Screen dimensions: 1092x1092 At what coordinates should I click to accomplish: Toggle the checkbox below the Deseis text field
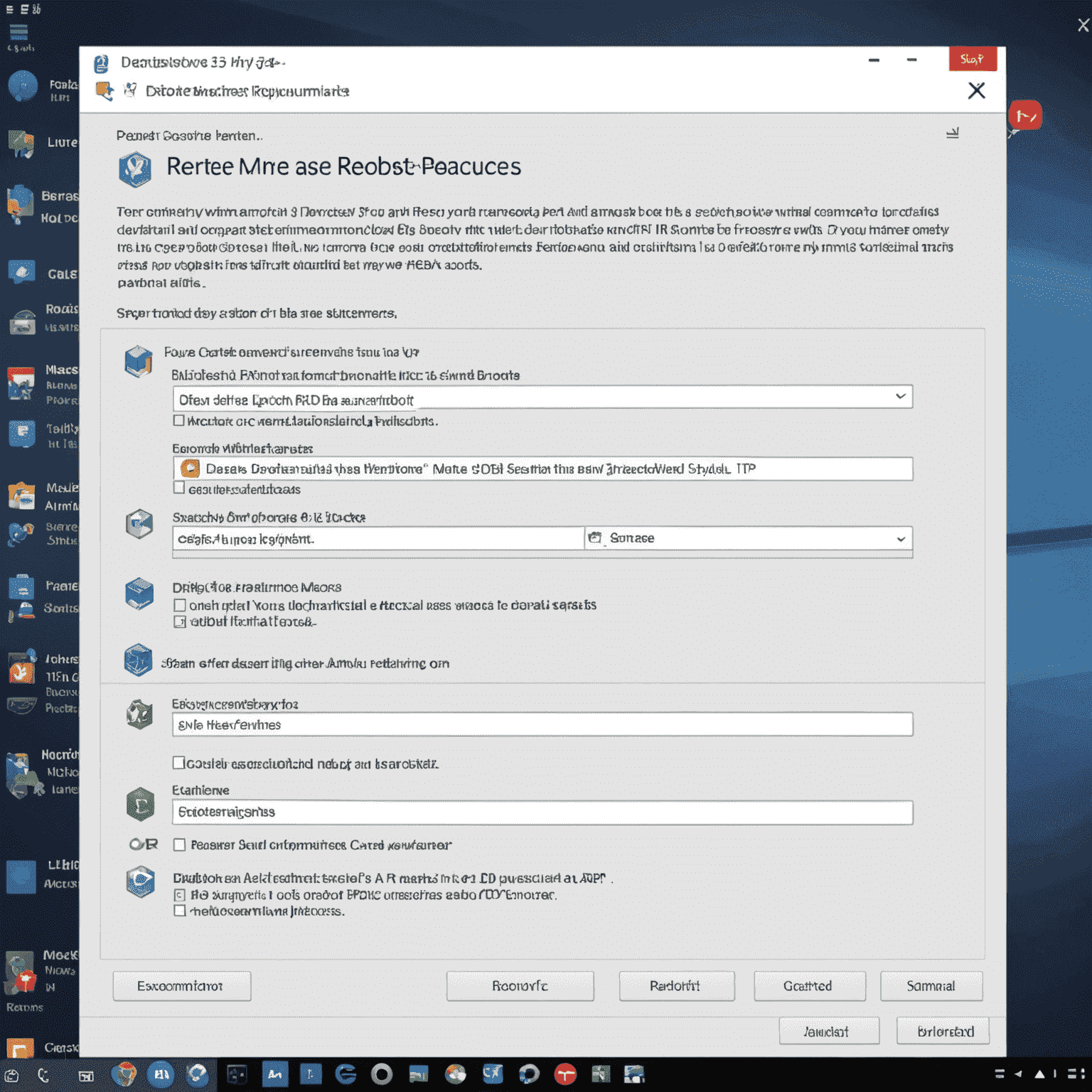pos(179,488)
